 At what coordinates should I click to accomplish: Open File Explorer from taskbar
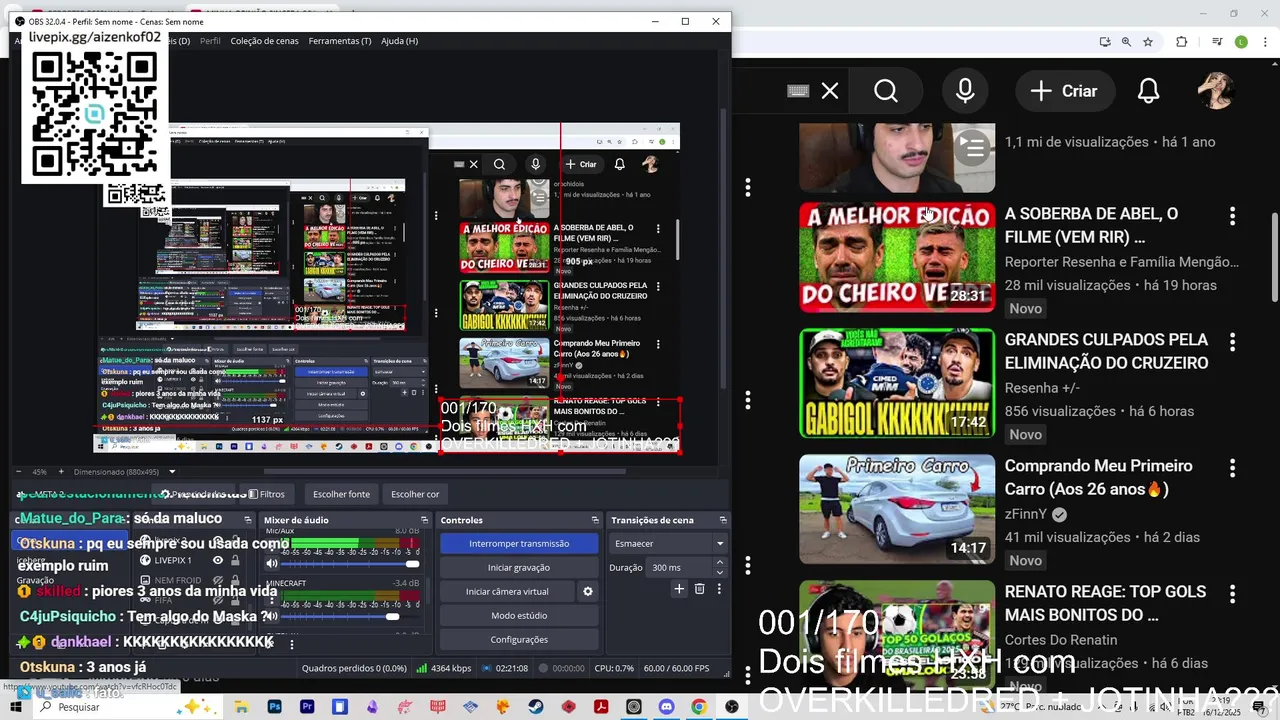(241, 707)
